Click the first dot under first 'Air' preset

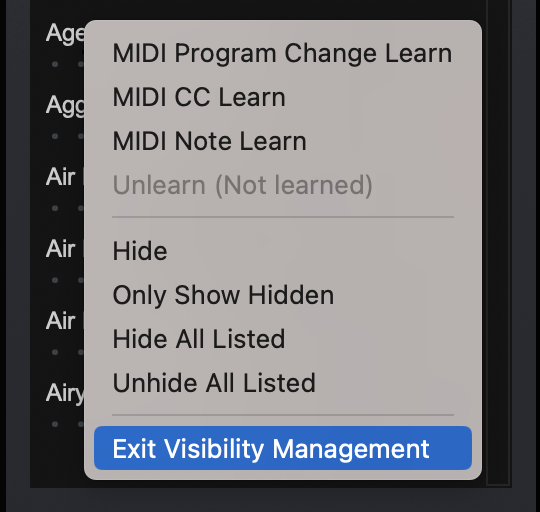(55, 208)
